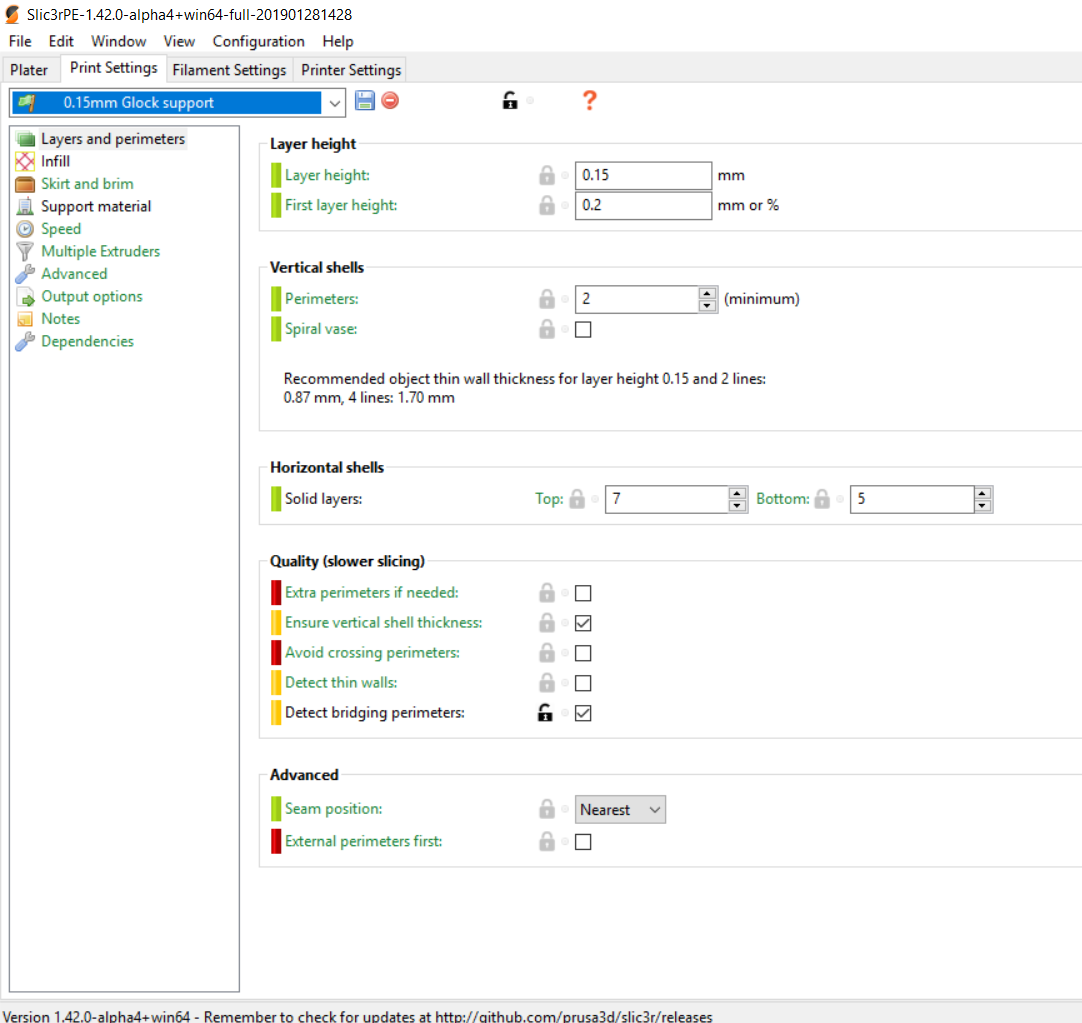Enable the Spiral vase checkbox
This screenshot has height=1023, width=1082.
[583, 329]
